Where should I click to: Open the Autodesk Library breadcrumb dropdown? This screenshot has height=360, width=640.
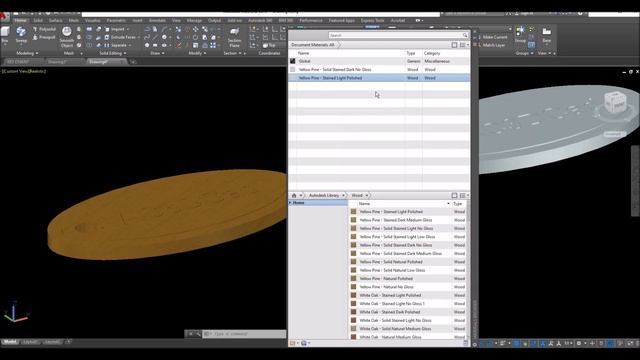[x=344, y=196]
